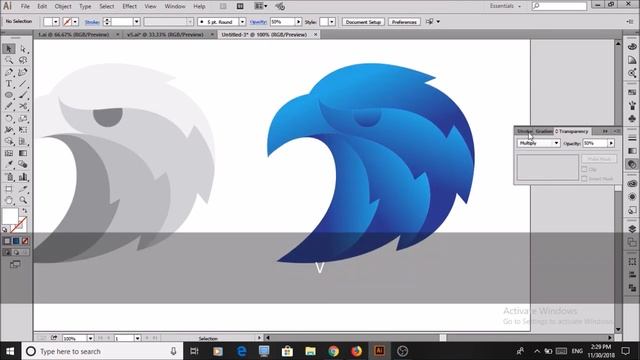640x360 pixels.
Task: Open Google Chrome from taskbar
Action: pos(333,351)
